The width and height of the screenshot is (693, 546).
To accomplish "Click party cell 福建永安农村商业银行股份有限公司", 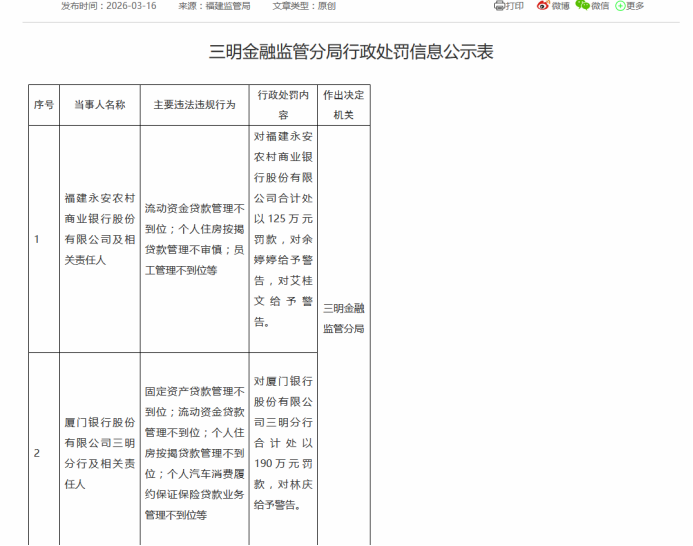I will 100,239.
